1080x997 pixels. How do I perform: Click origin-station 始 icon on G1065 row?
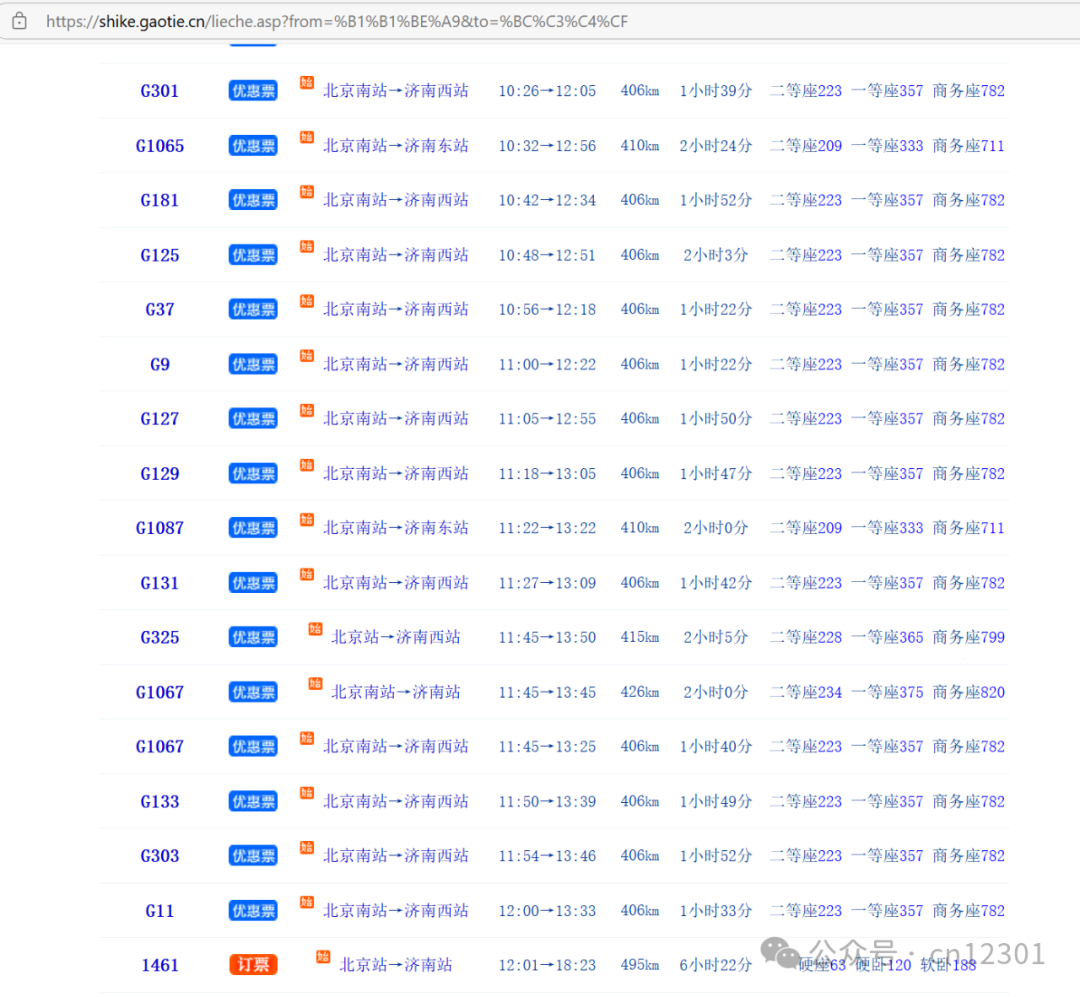pos(307,137)
